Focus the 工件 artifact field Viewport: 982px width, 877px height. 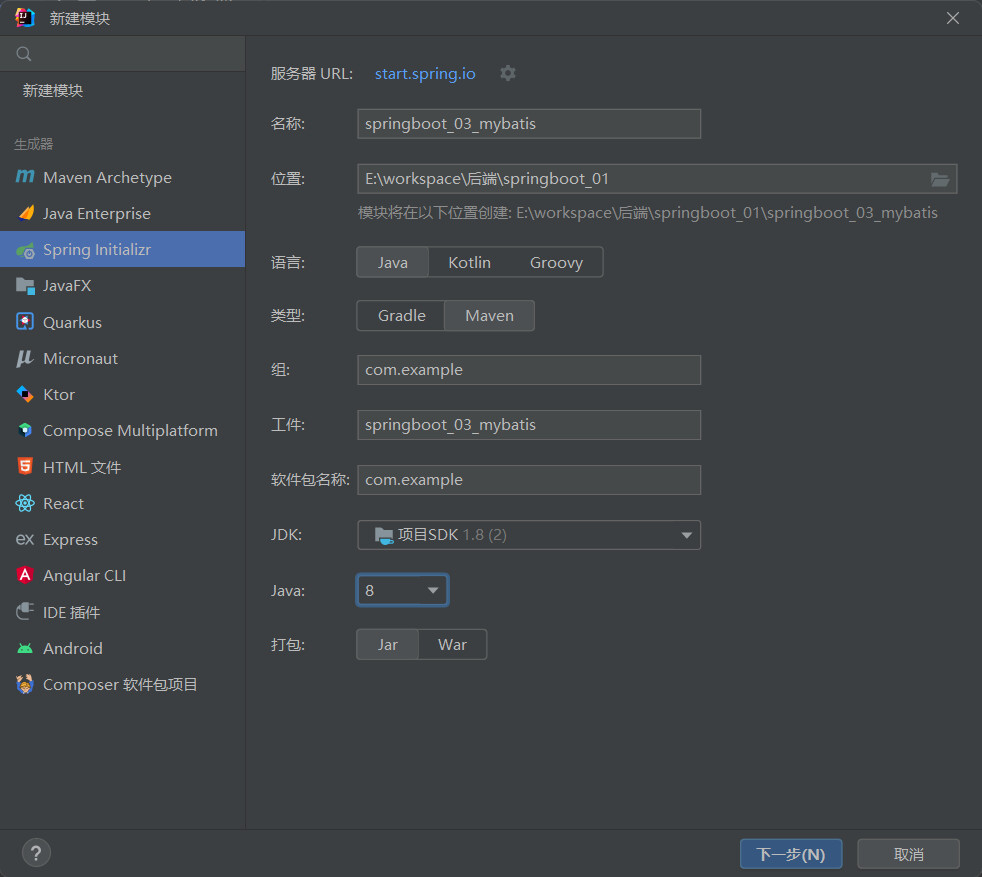point(529,425)
